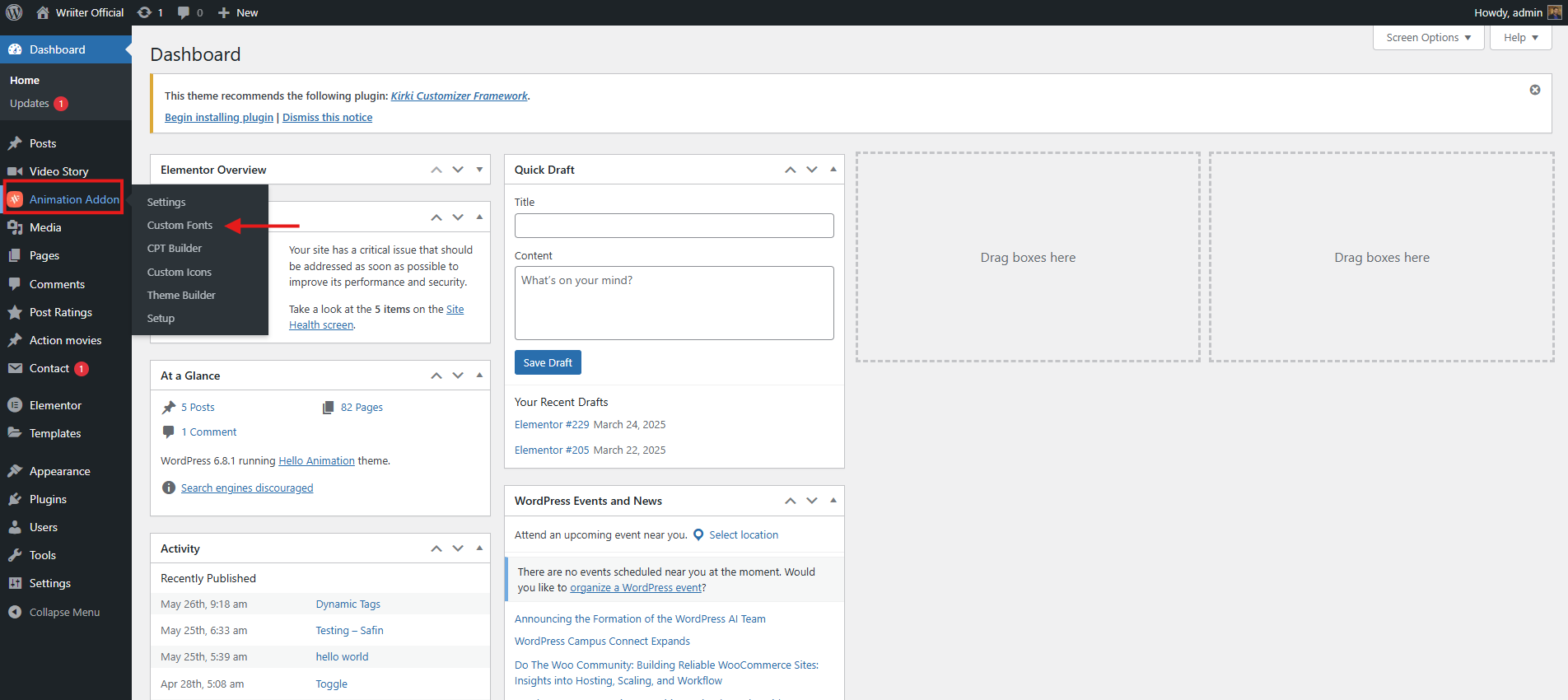
Task: Open the comments bubble icon in admin bar
Action: click(x=183, y=12)
